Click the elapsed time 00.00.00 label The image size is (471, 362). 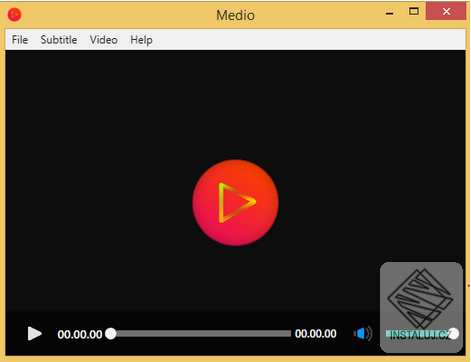(x=80, y=334)
